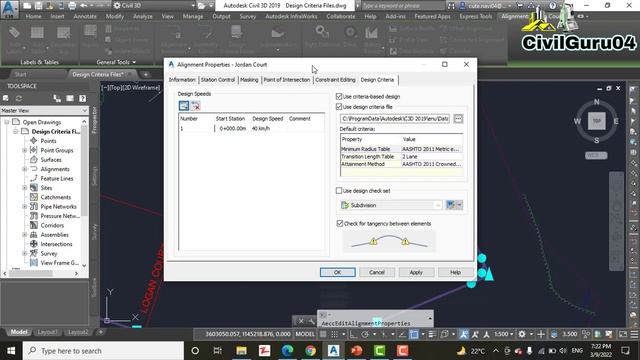
Task: Click the status bar settings gear icon
Action: click(522, 334)
